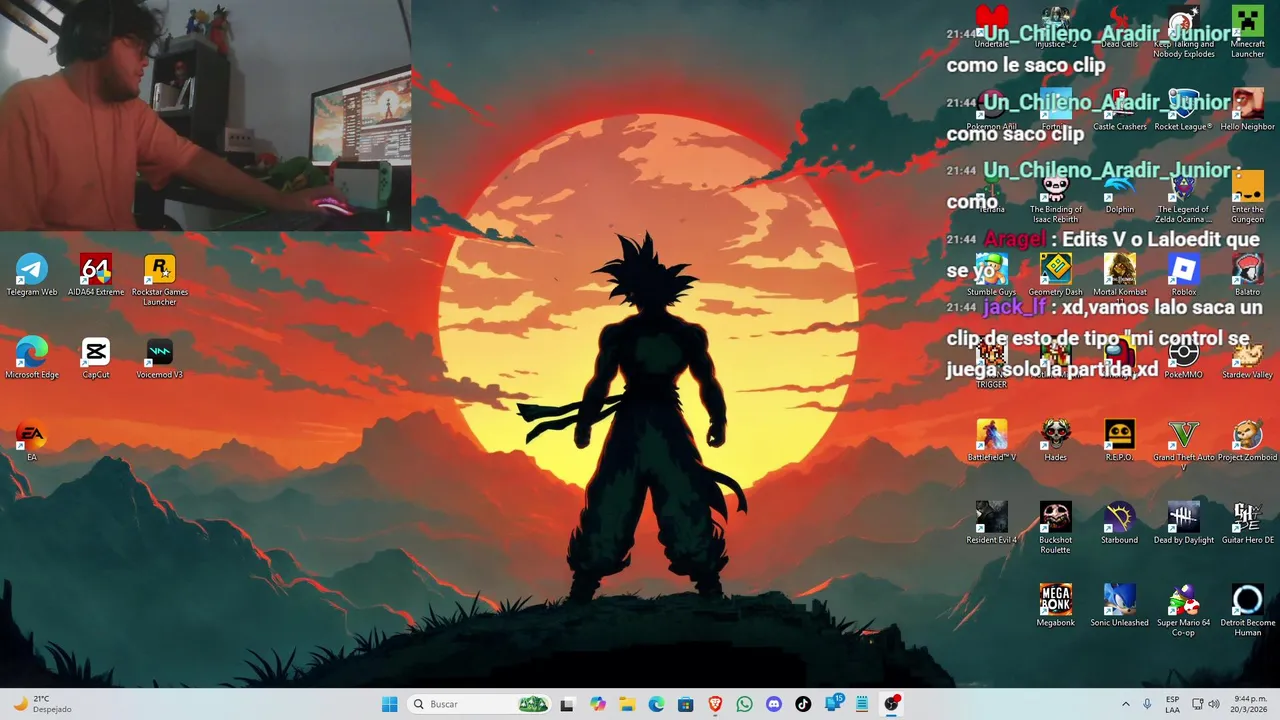Open the weather widget showing 21°C Despejado
This screenshot has height=720, width=1280.
43,704
